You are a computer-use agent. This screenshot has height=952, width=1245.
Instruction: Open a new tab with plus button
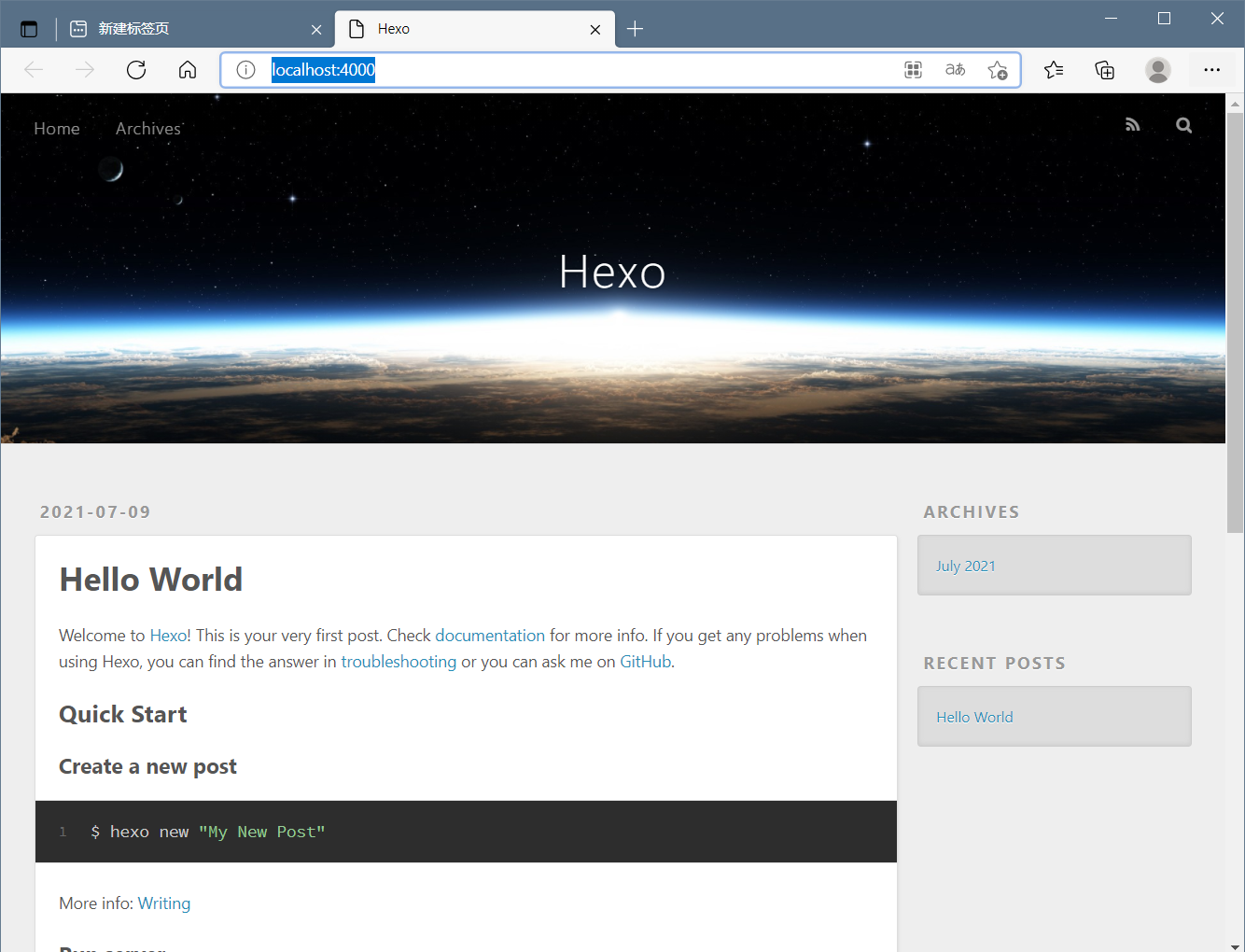tap(636, 29)
